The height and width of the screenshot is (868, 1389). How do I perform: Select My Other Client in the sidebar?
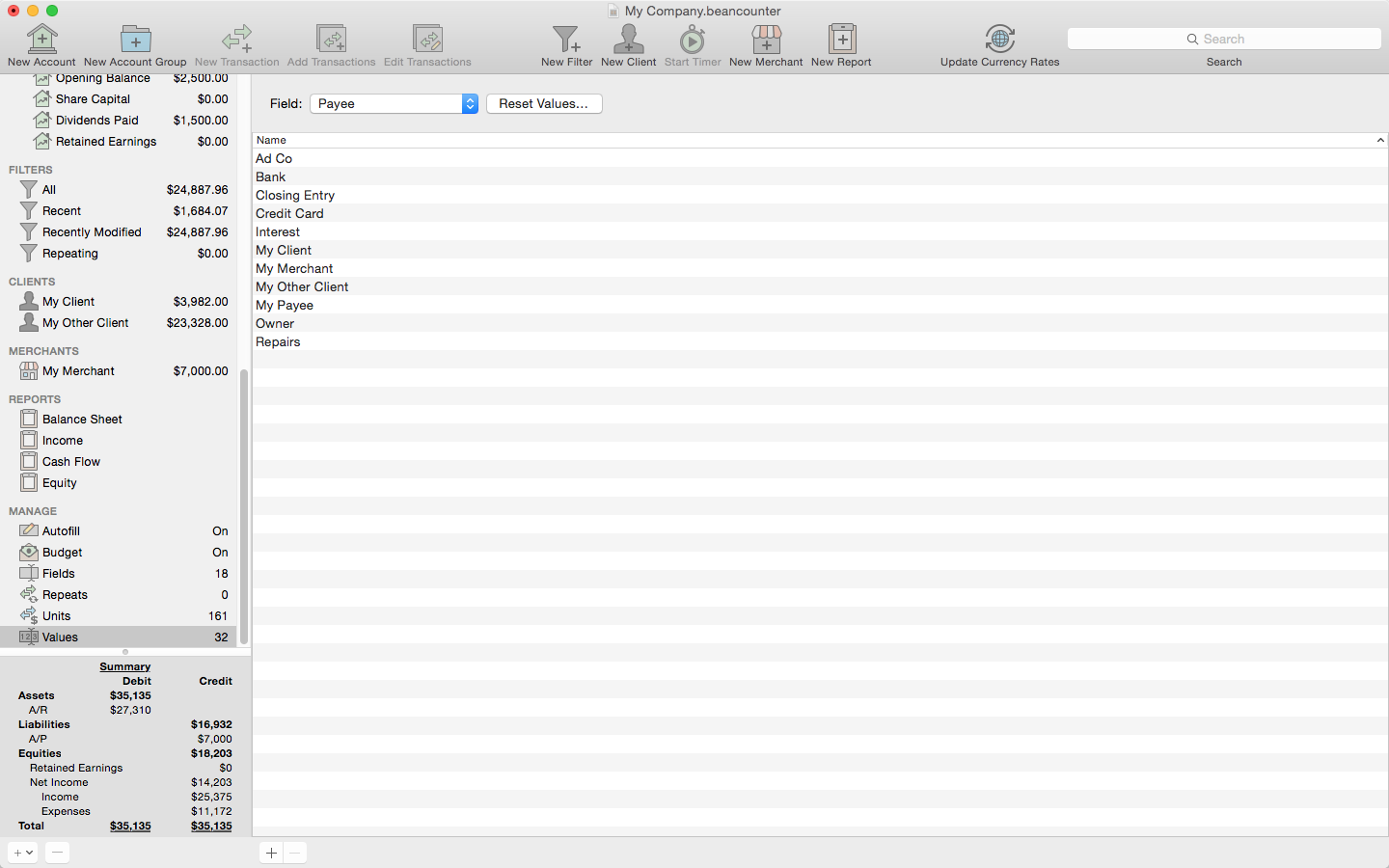coord(85,323)
